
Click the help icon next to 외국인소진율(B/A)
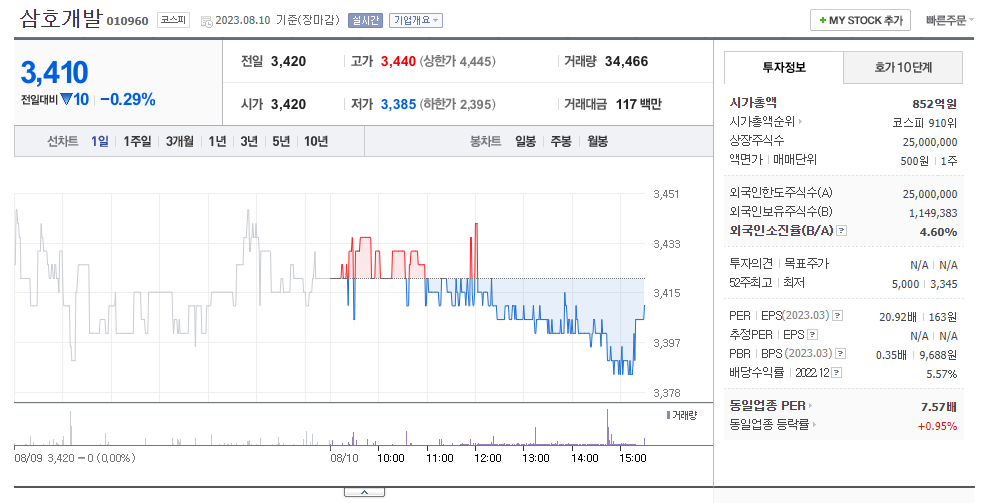point(842,231)
